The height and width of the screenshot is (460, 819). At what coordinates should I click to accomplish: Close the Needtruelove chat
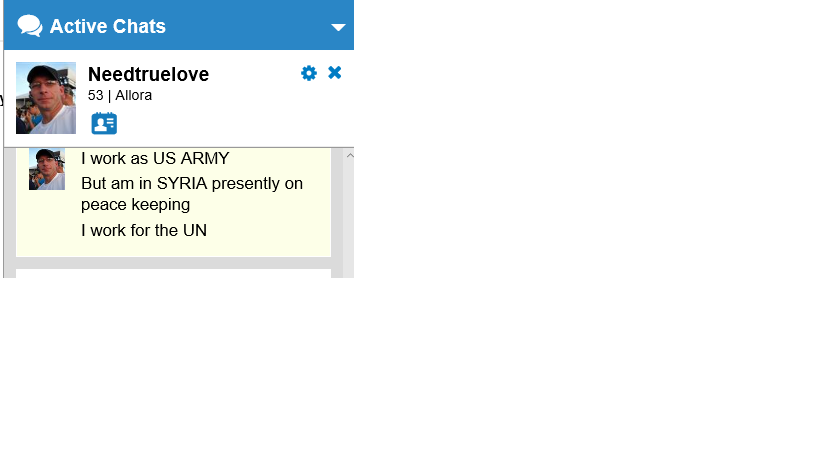click(335, 73)
